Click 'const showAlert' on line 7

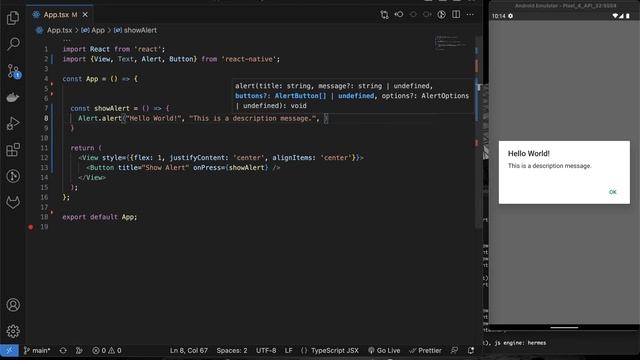[100, 108]
